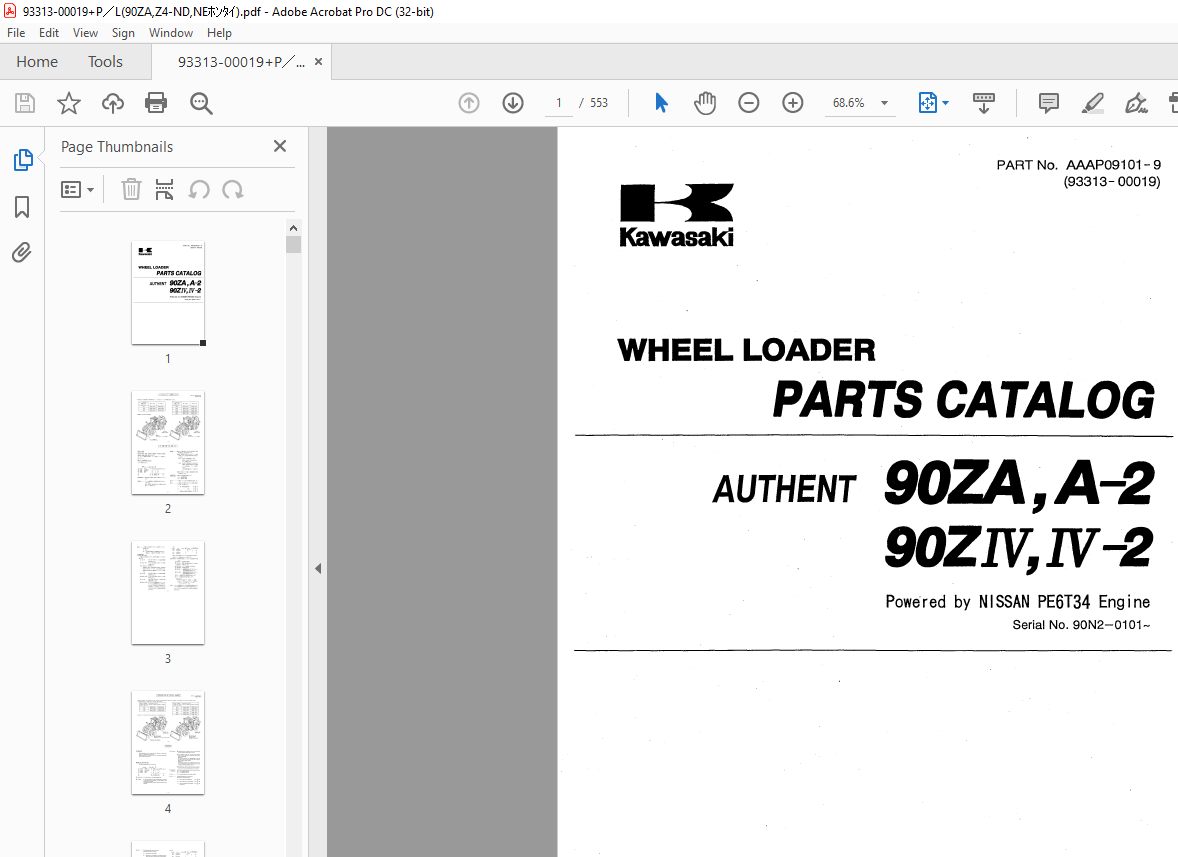Rotate page counterclockwise icon
The height and width of the screenshot is (857, 1178).
click(199, 189)
